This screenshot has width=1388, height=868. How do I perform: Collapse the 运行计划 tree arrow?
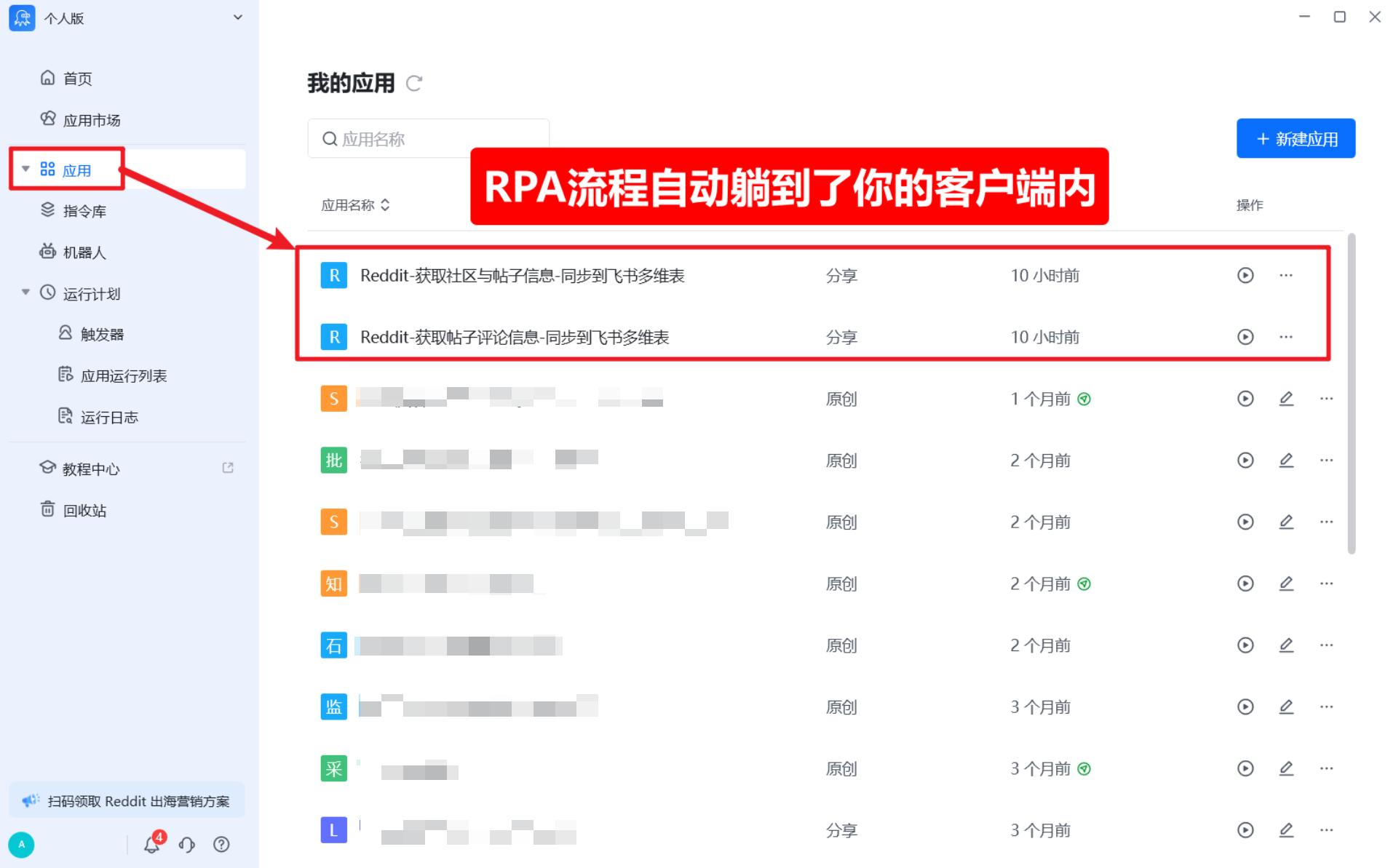pyautogui.click(x=25, y=292)
